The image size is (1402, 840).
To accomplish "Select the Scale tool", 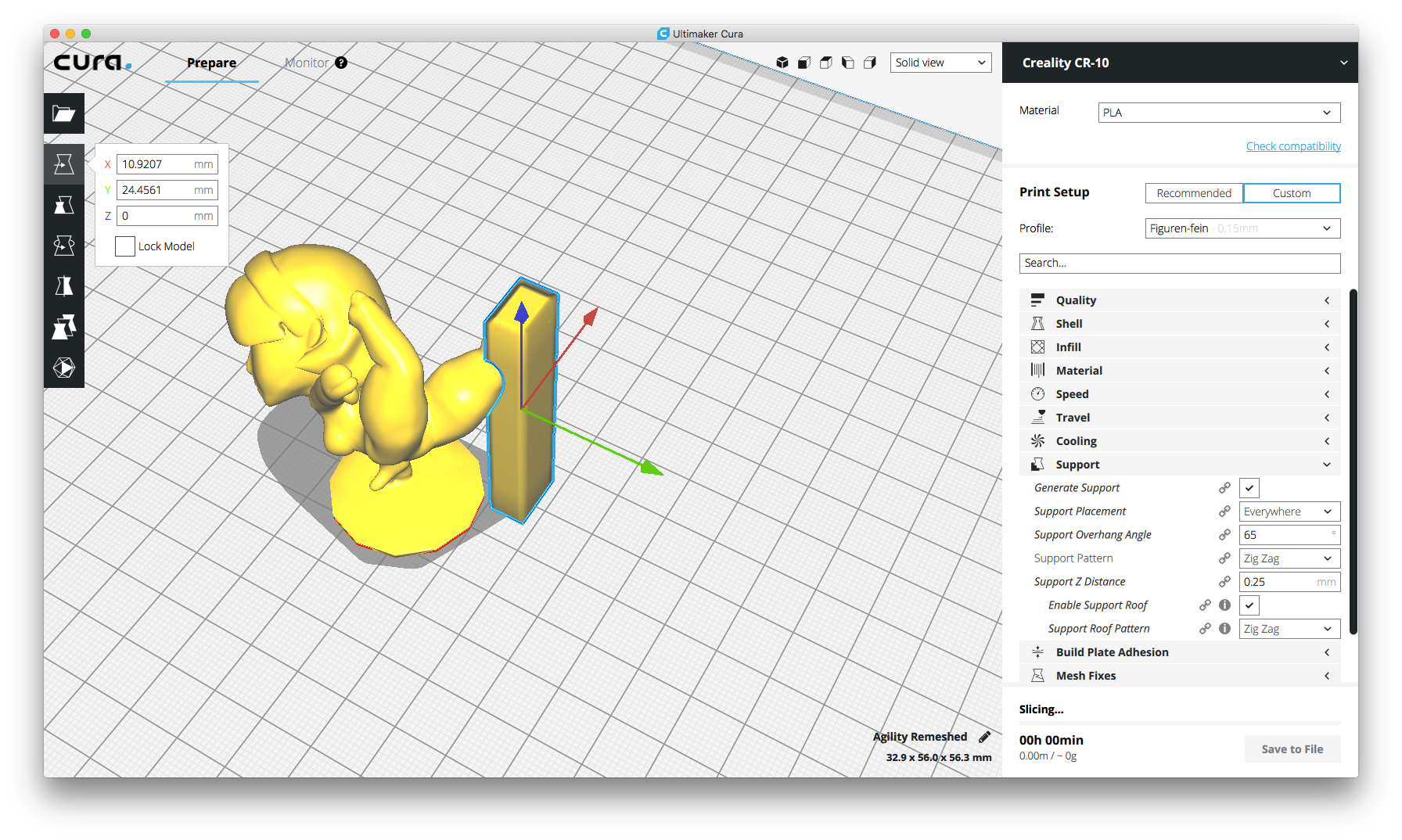I will point(64,205).
